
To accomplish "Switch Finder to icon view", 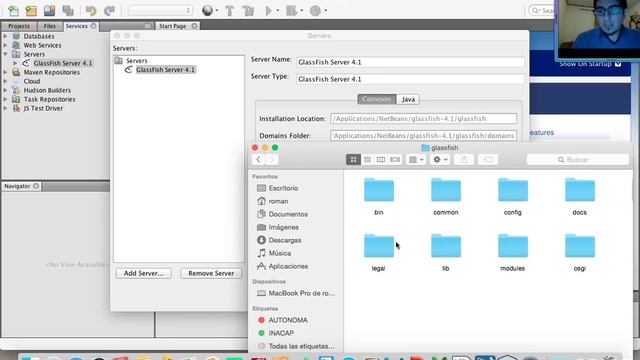I will [x=353, y=160].
